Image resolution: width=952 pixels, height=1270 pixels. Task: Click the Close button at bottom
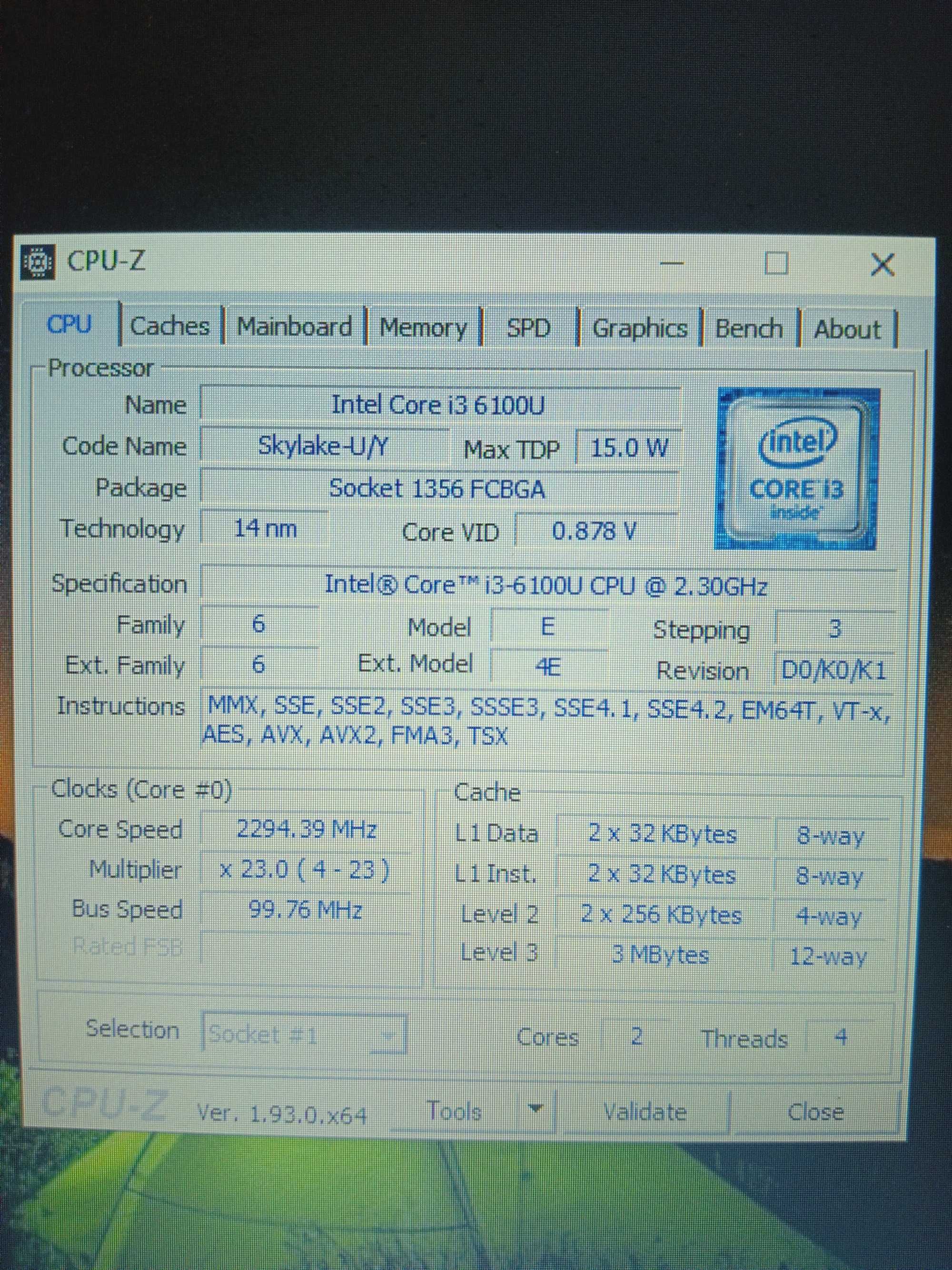(x=815, y=1112)
